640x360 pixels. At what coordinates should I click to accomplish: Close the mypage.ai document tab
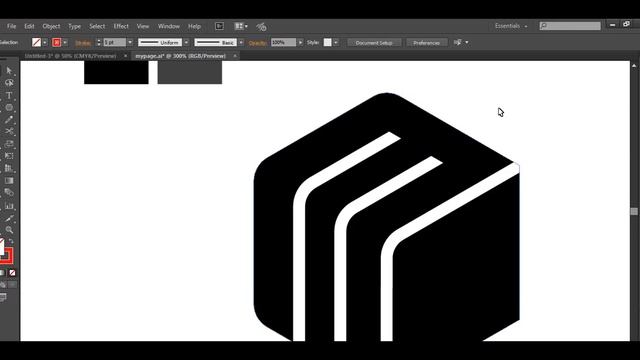[x=235, y=56]
